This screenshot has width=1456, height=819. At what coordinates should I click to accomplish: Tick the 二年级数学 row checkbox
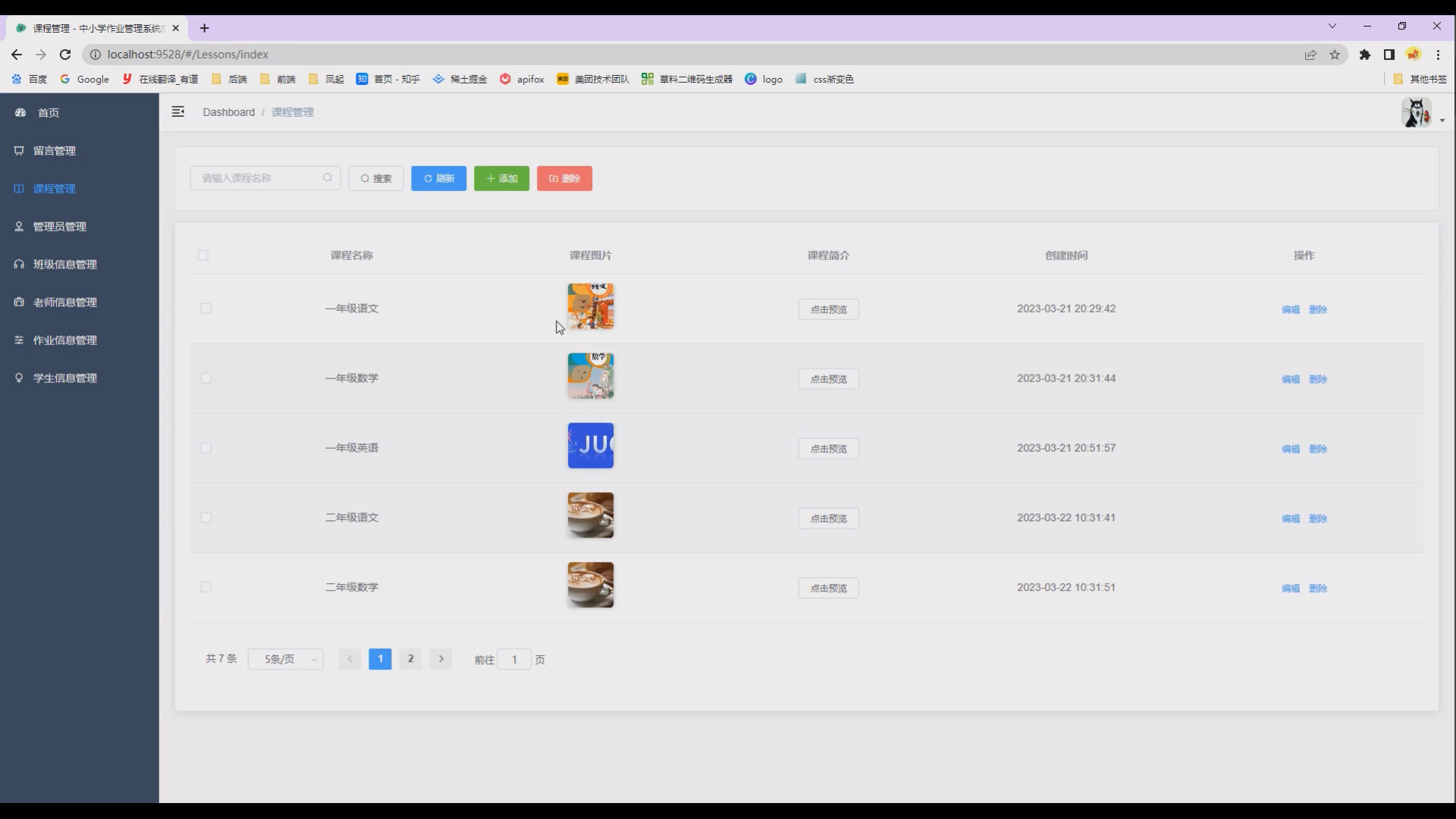tap(206, 588)
